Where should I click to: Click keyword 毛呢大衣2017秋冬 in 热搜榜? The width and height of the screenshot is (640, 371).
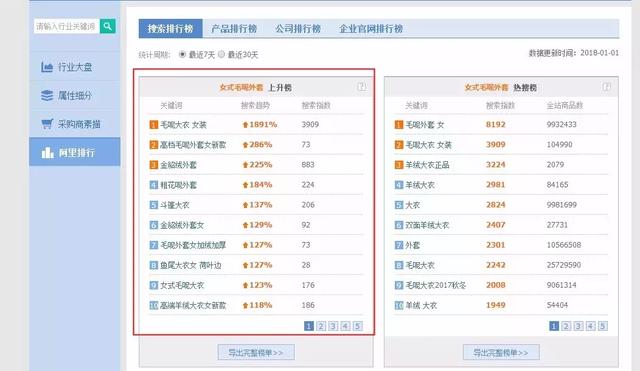click(x=436, y=285)
